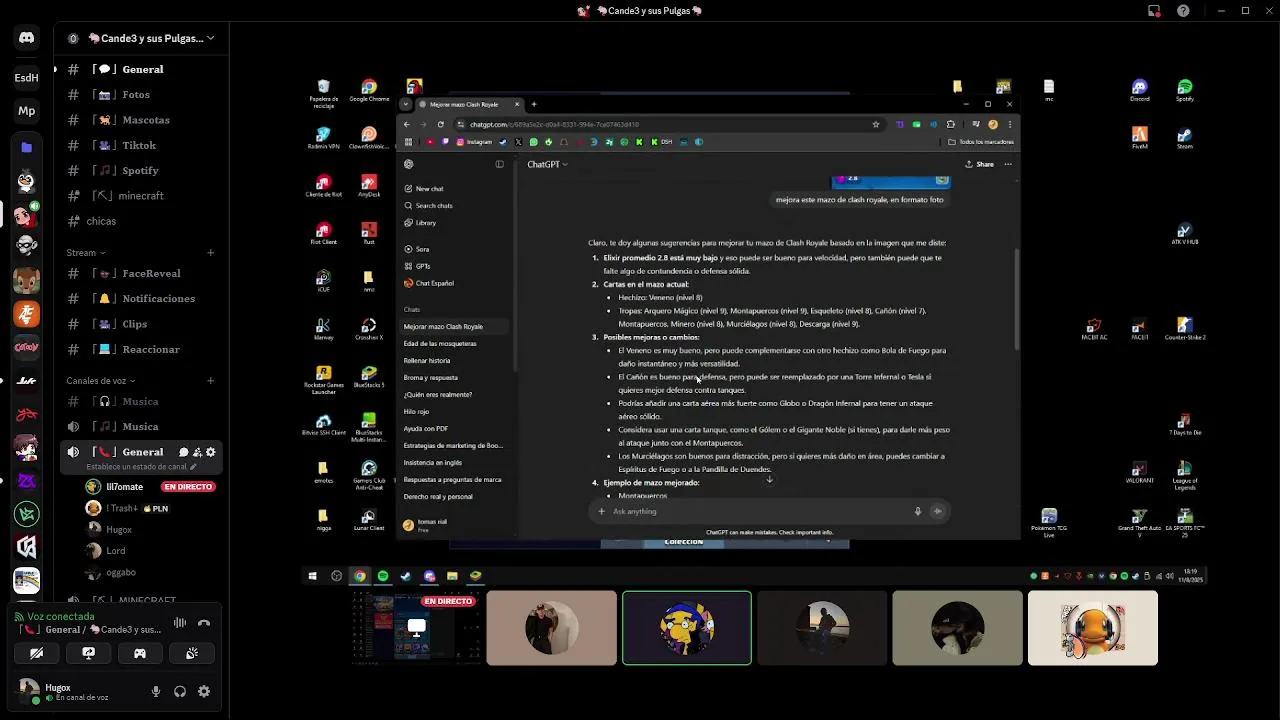Open Discord direct messages home icon
This screenshot has width=1280, height=720.
click(26, 38)
